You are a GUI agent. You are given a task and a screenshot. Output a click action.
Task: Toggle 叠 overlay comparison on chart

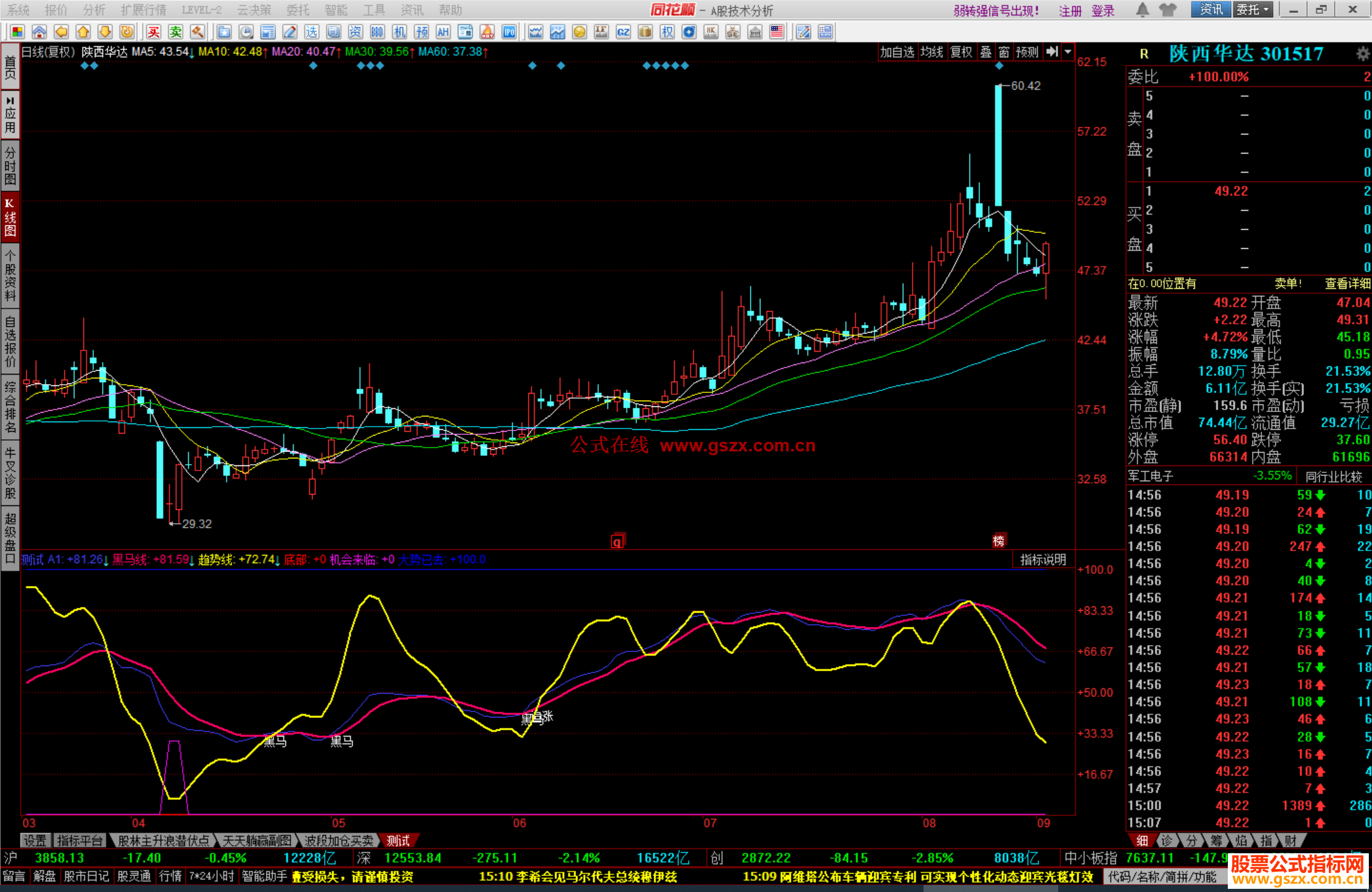click(986, 52)
